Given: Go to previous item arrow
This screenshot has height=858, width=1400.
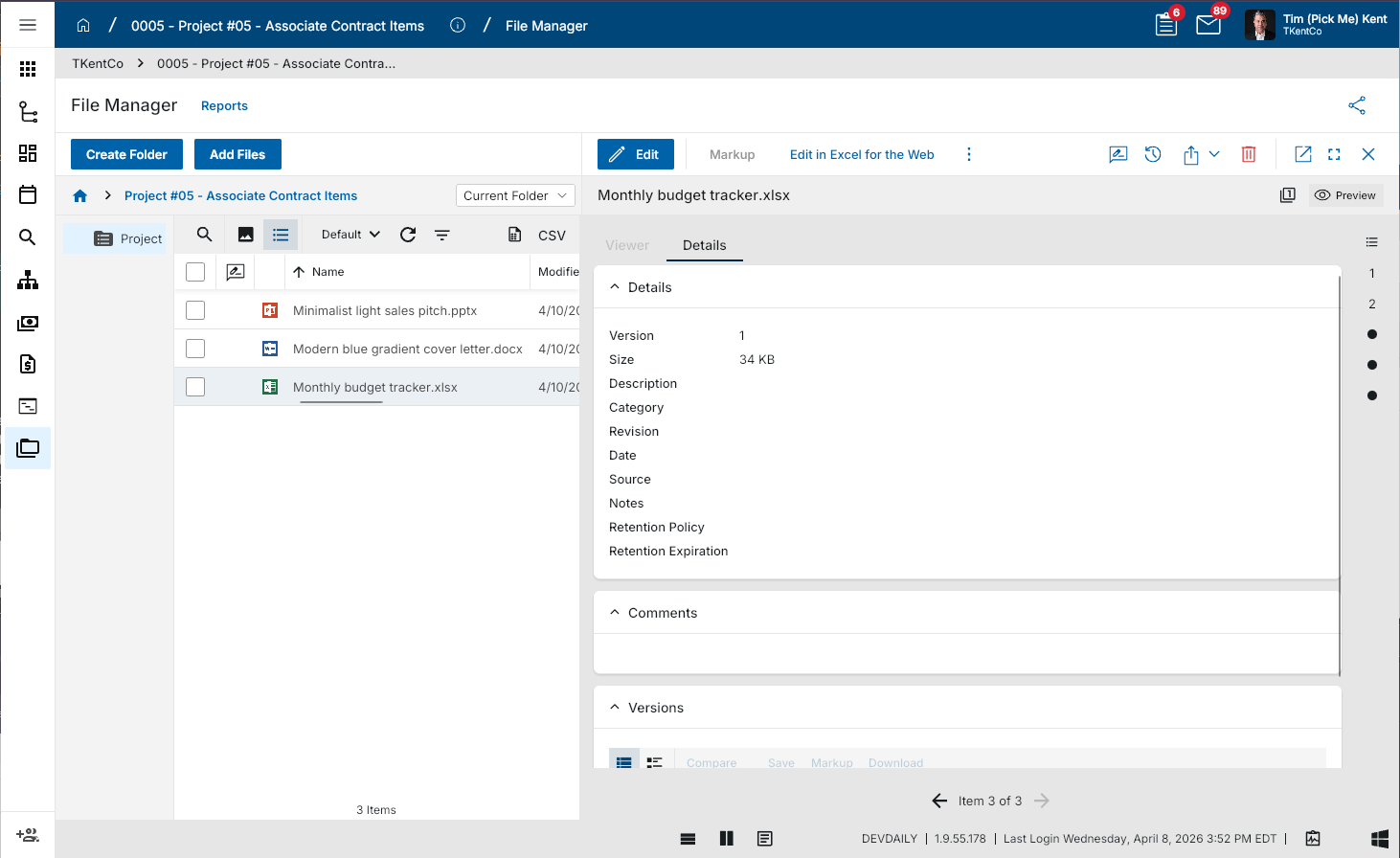Looking at the screenshot, I should [939, 801].
